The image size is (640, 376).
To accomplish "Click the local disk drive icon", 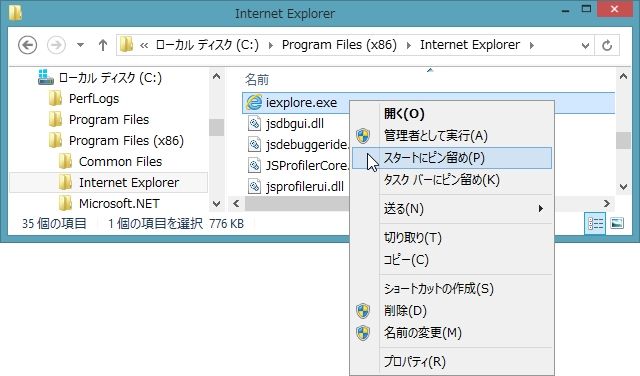I will [x=45, y=77].
